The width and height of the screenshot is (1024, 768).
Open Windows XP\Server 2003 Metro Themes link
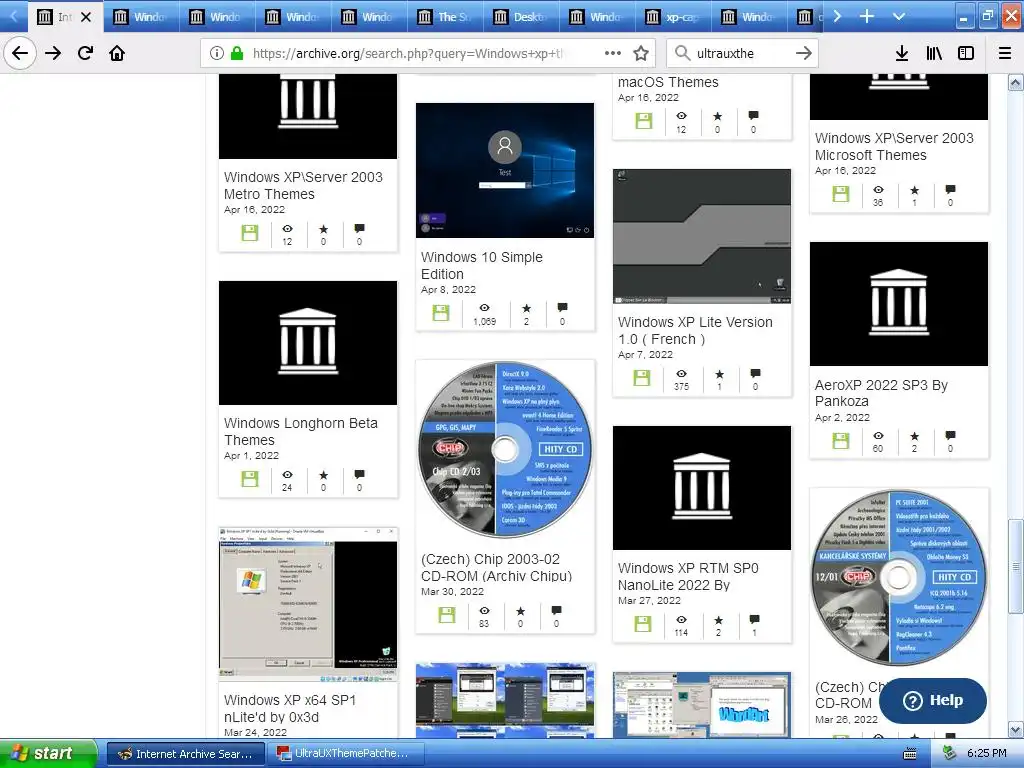[x=303, y=185]
